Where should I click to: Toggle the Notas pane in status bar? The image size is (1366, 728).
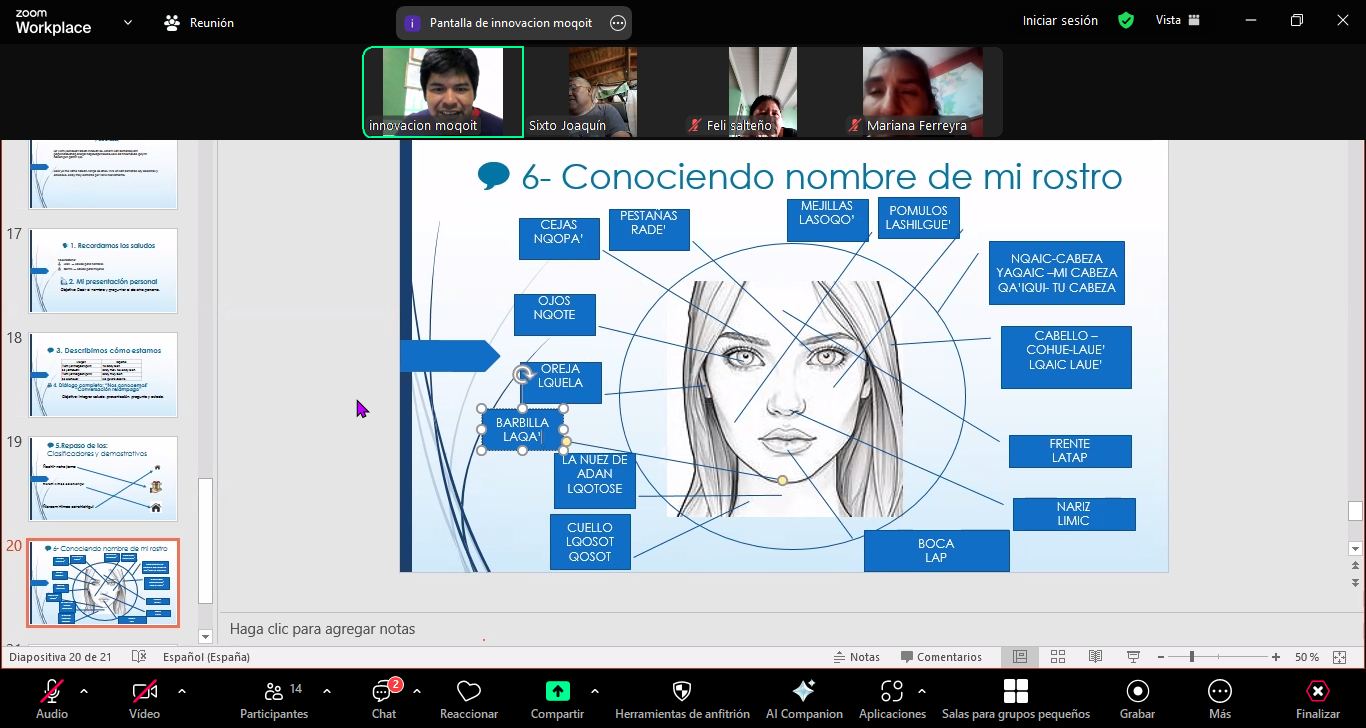(x=856, y=657)
